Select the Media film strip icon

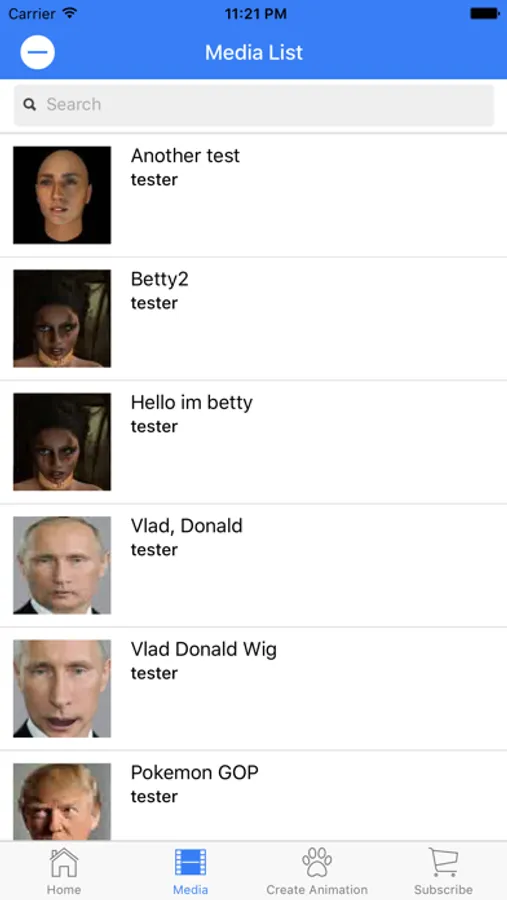click(x=191, y=862)
